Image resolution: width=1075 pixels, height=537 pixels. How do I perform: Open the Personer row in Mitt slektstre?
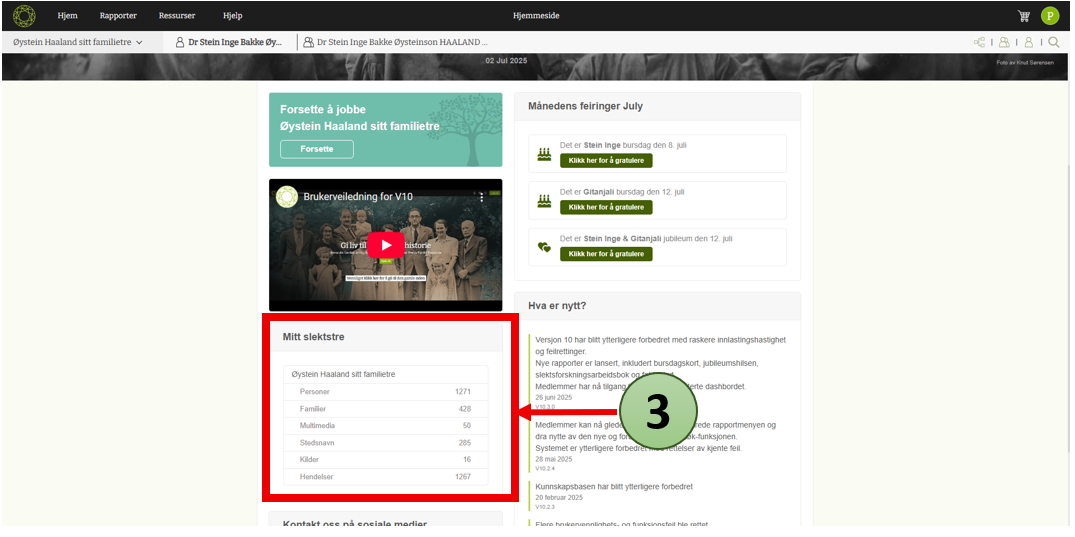tap(385, 392)
